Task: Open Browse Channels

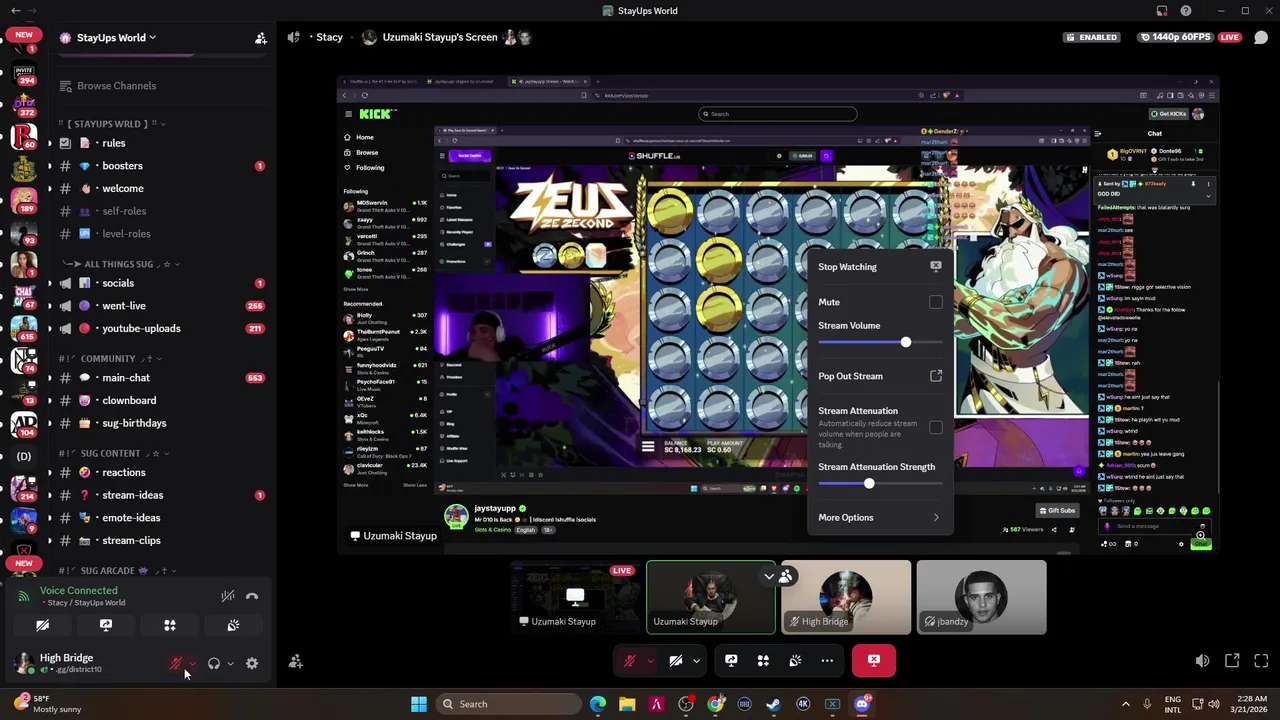Action: point(161,86)
